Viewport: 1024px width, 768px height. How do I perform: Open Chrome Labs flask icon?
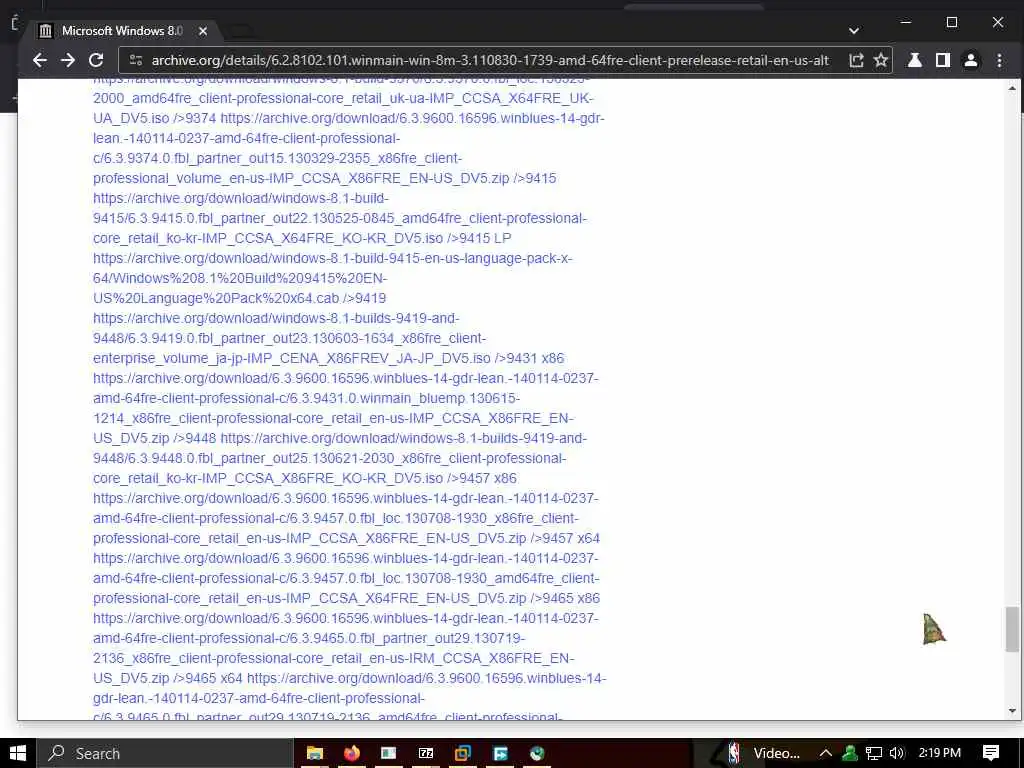915,61
